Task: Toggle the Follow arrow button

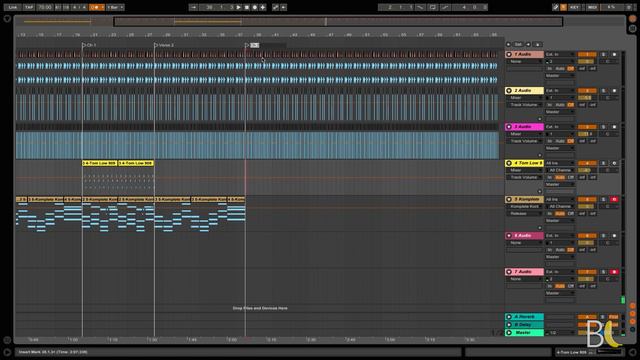Action: tap(193, 7)
